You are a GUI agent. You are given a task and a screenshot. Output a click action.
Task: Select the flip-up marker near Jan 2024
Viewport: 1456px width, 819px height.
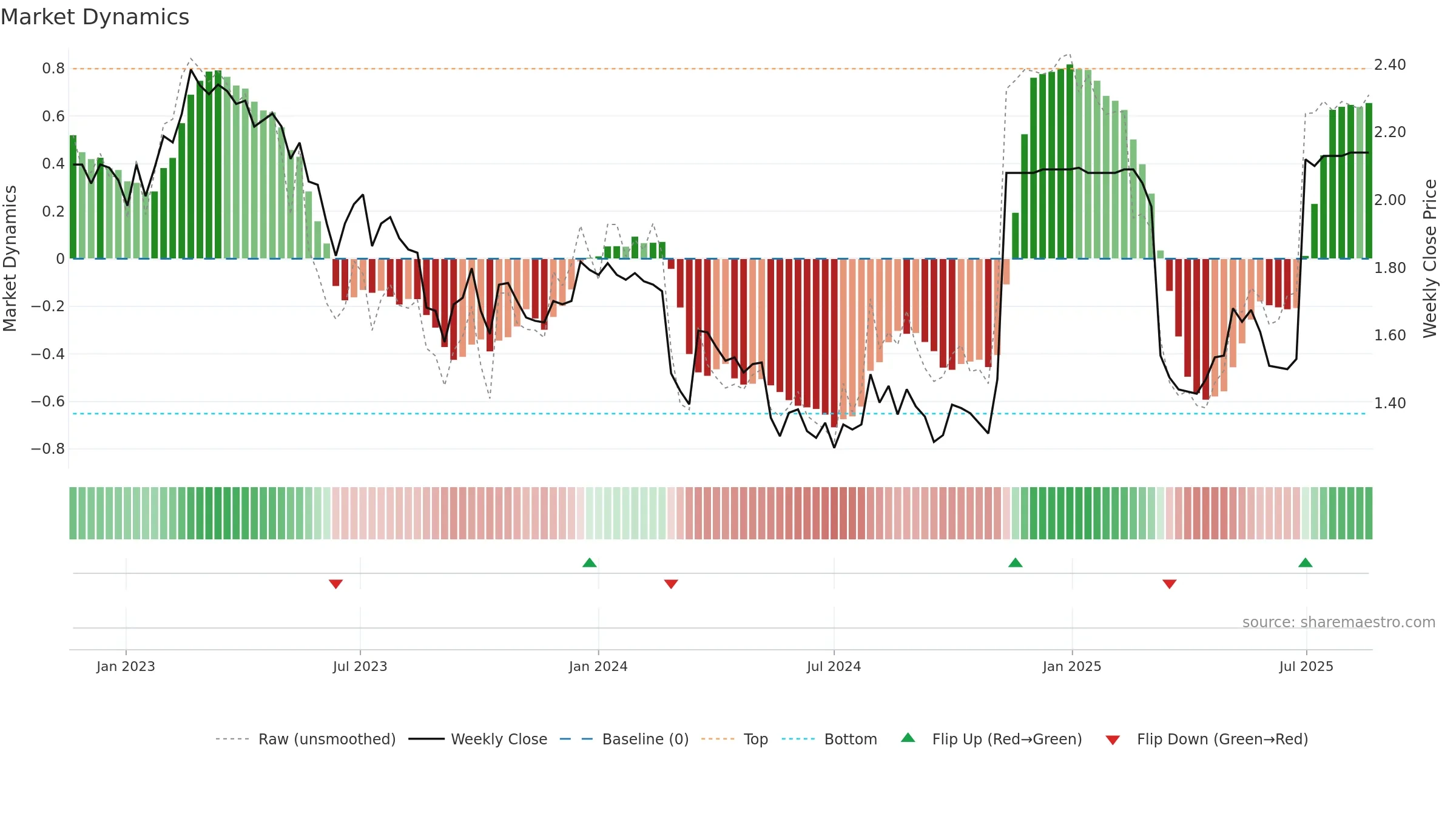590,562
